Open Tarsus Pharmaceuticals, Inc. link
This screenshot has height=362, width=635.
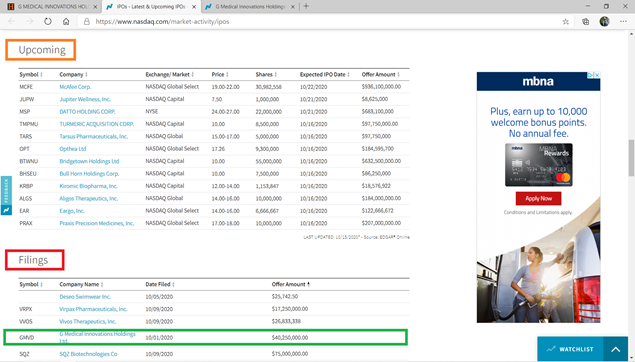(94, 136)
